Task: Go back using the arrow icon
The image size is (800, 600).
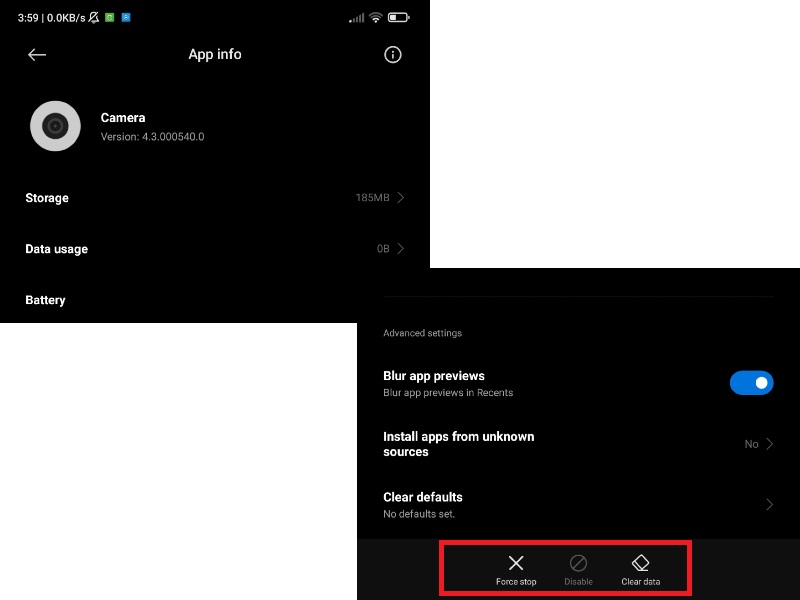Action: click(37, 55)
